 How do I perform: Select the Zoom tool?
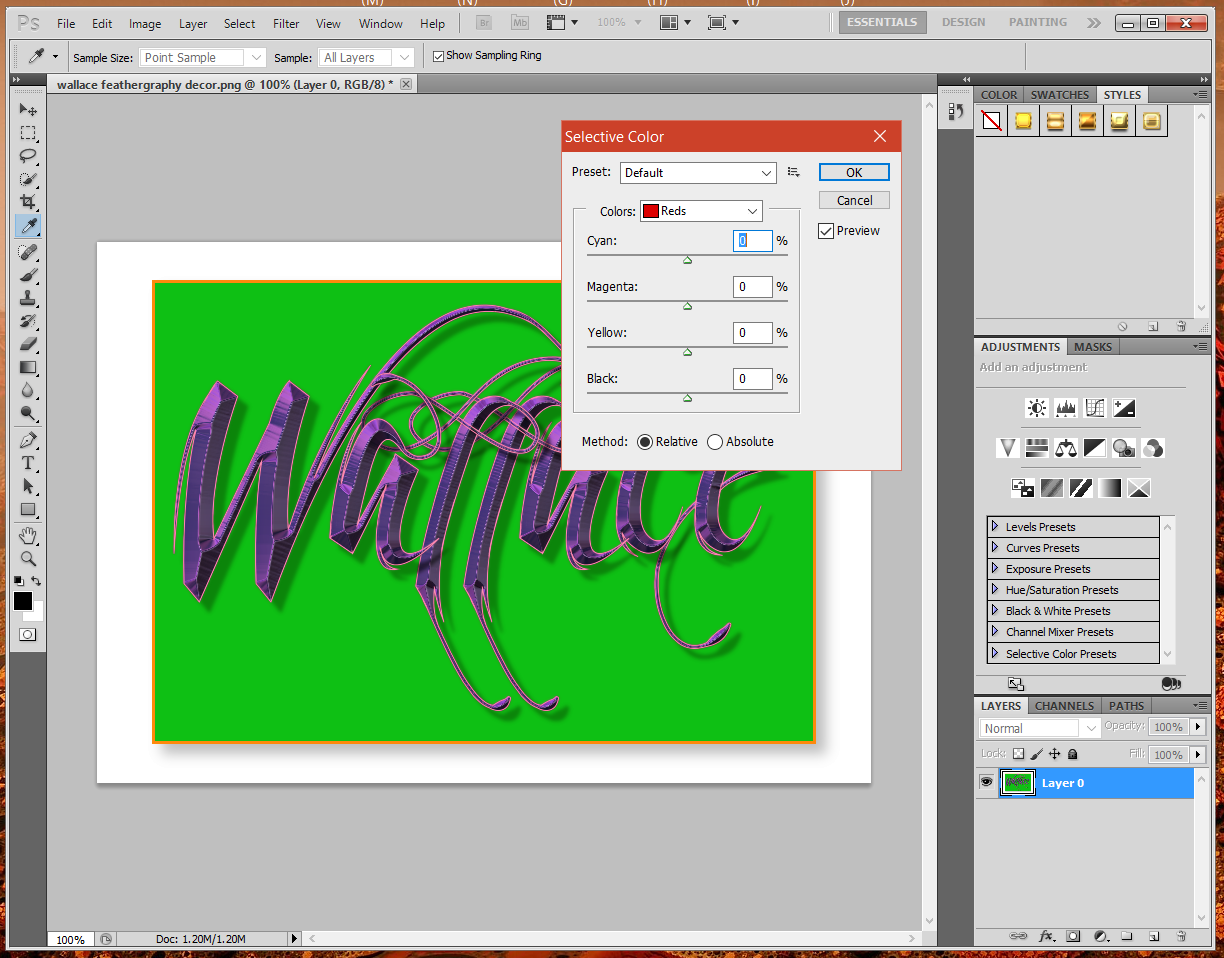pyautogui.click(x=28, y=559)
